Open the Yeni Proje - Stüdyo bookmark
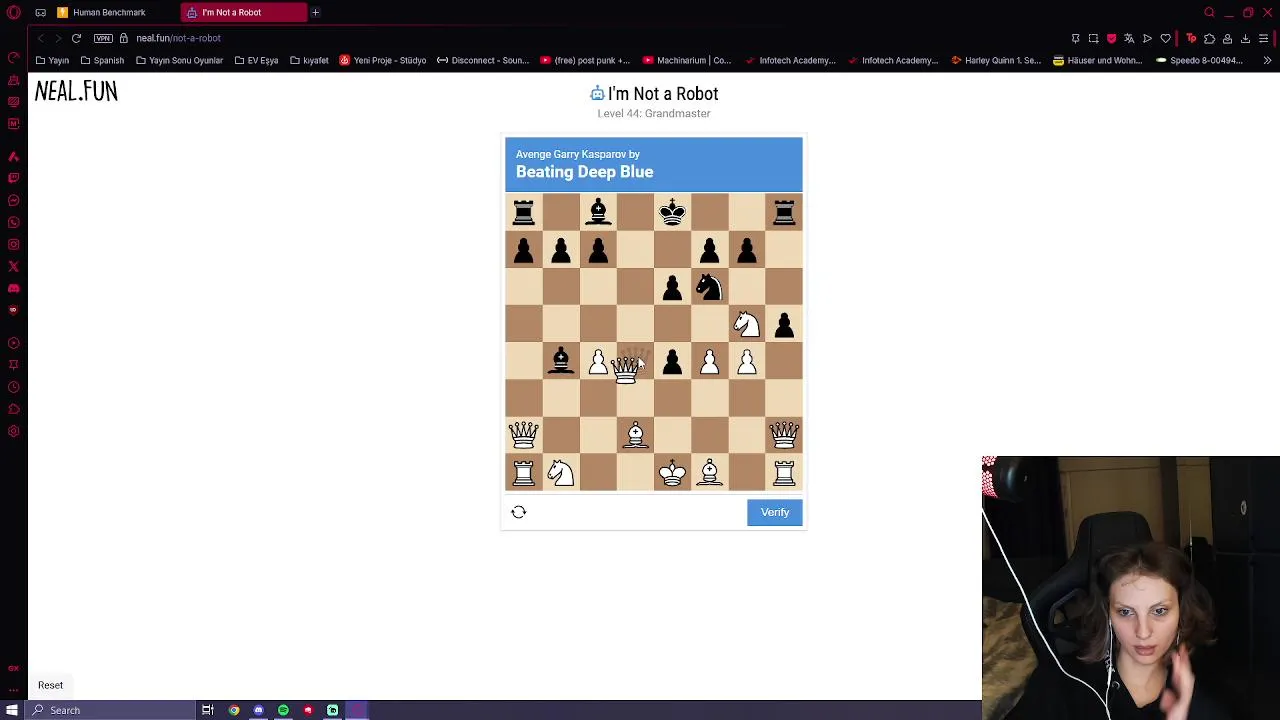The image size is (1280, 720). click(383, 60)
